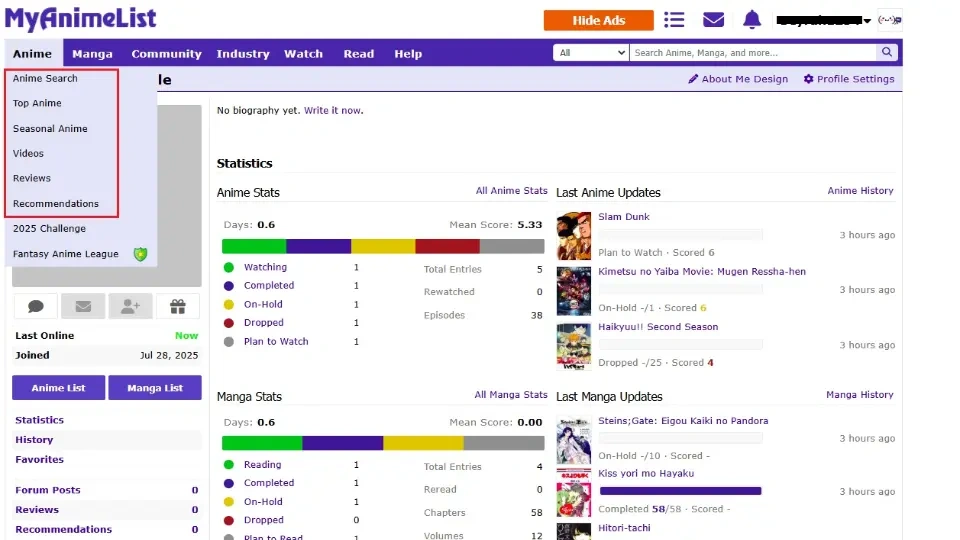Open Profile Settings link
Image resolution: width=960 pixels, height=540 pixels.
pos(849,79)
